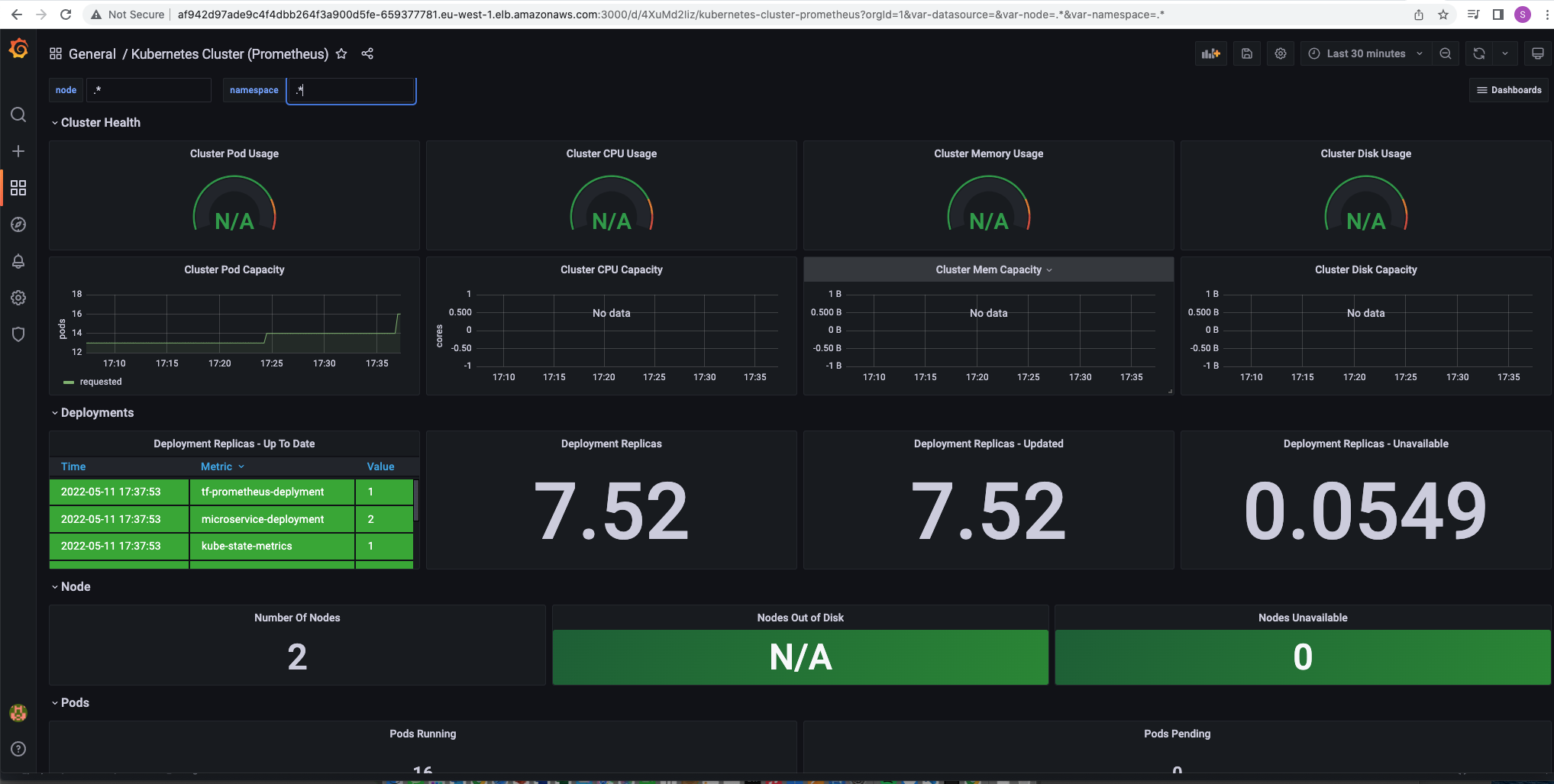Click the Cluster Pod Usage panel title
Viewport: 1554px width, 784px height.
234,153
